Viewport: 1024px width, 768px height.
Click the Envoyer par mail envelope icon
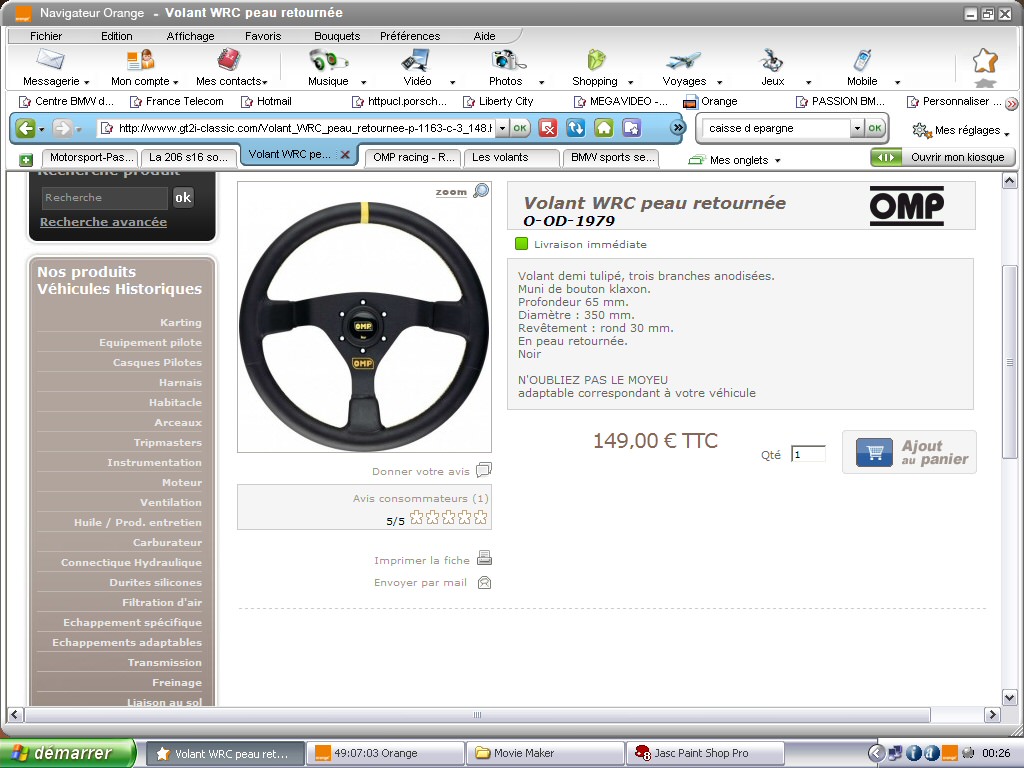pos(484,582)
